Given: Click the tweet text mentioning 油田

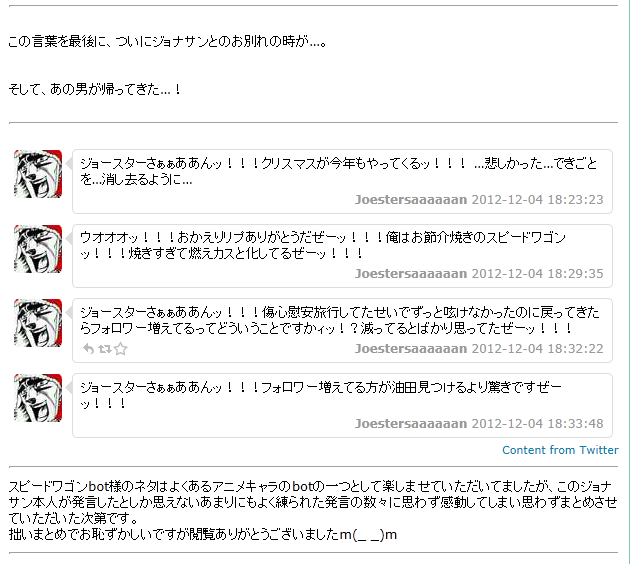Looking at the screenshot, I should coord(321,395).
